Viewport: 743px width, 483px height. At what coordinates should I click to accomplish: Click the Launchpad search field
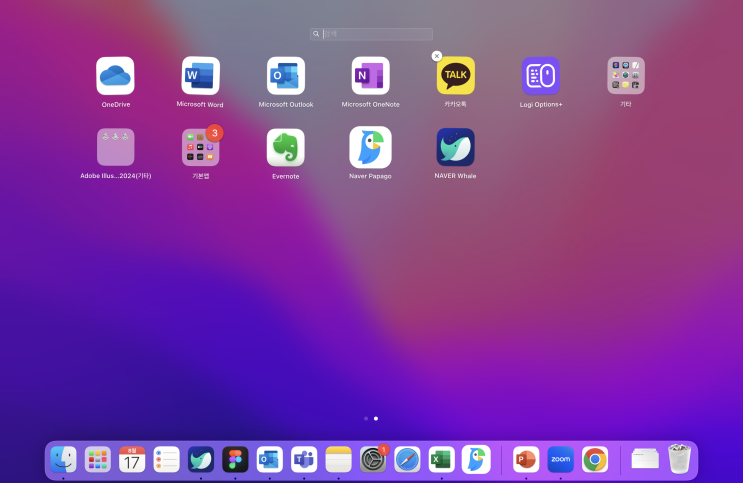pyautogui.click(x=372, y=34)
